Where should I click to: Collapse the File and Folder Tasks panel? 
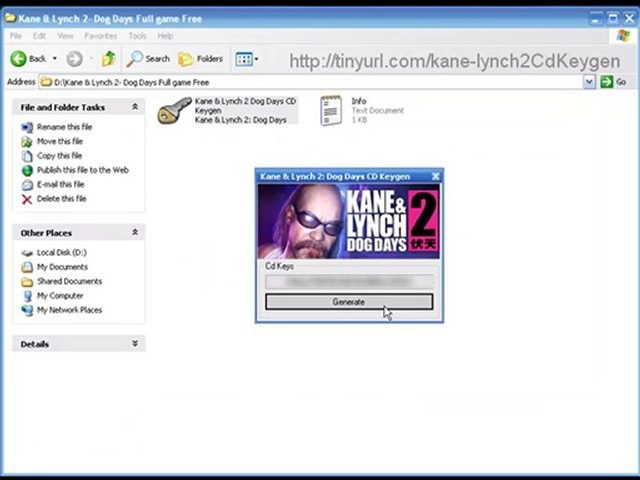point(135,107)
